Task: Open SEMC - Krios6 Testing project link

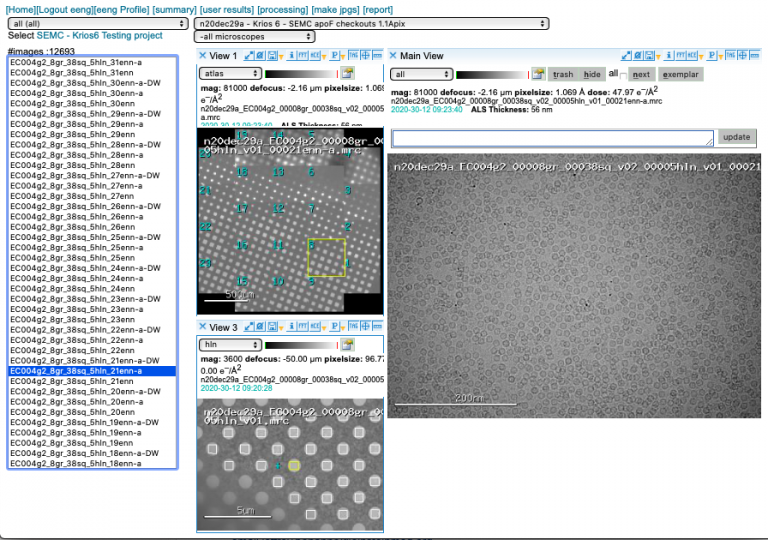Action: pyautogui.click(x=99, y=35)
